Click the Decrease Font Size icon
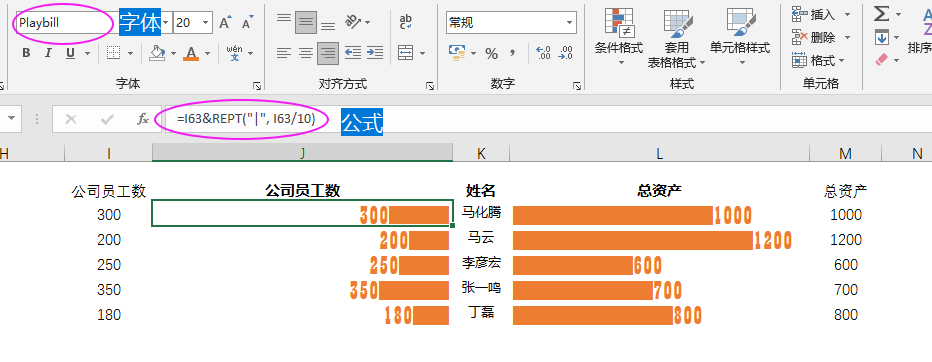Screen dimensions: 932x362 coord(247,23)
